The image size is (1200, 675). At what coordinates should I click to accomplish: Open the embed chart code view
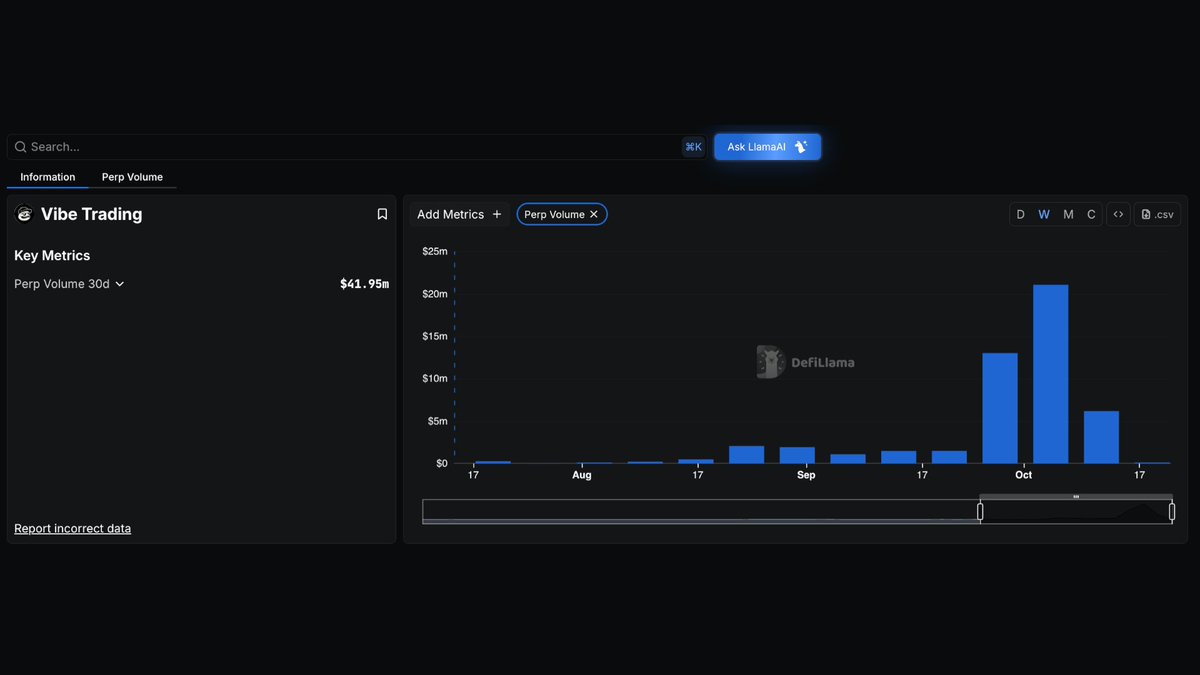coord(1118,213)
